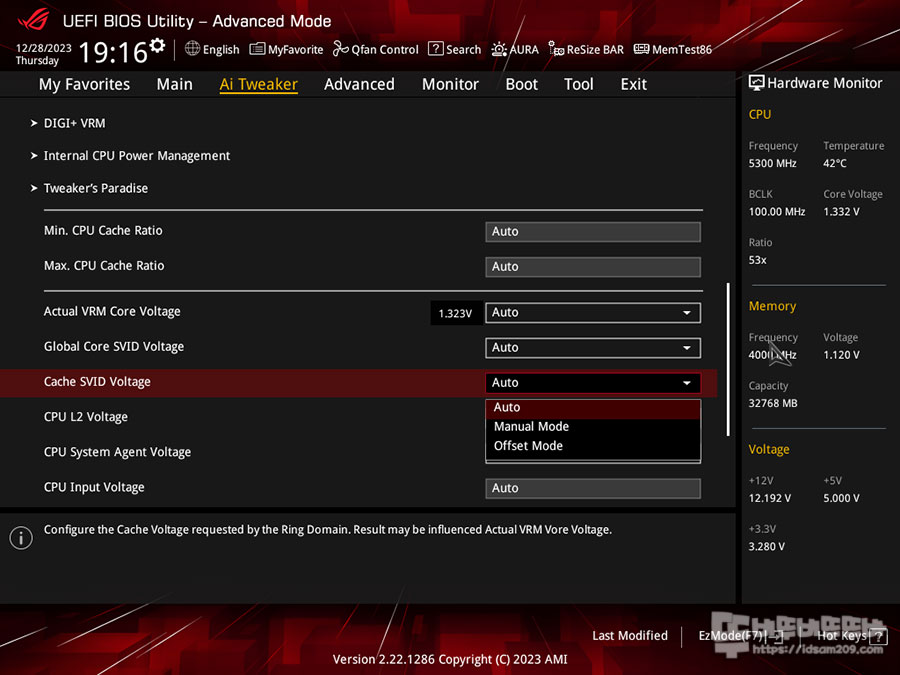Click +12V reading 12.192 V

pyautogui.click(x=769, y=498)
